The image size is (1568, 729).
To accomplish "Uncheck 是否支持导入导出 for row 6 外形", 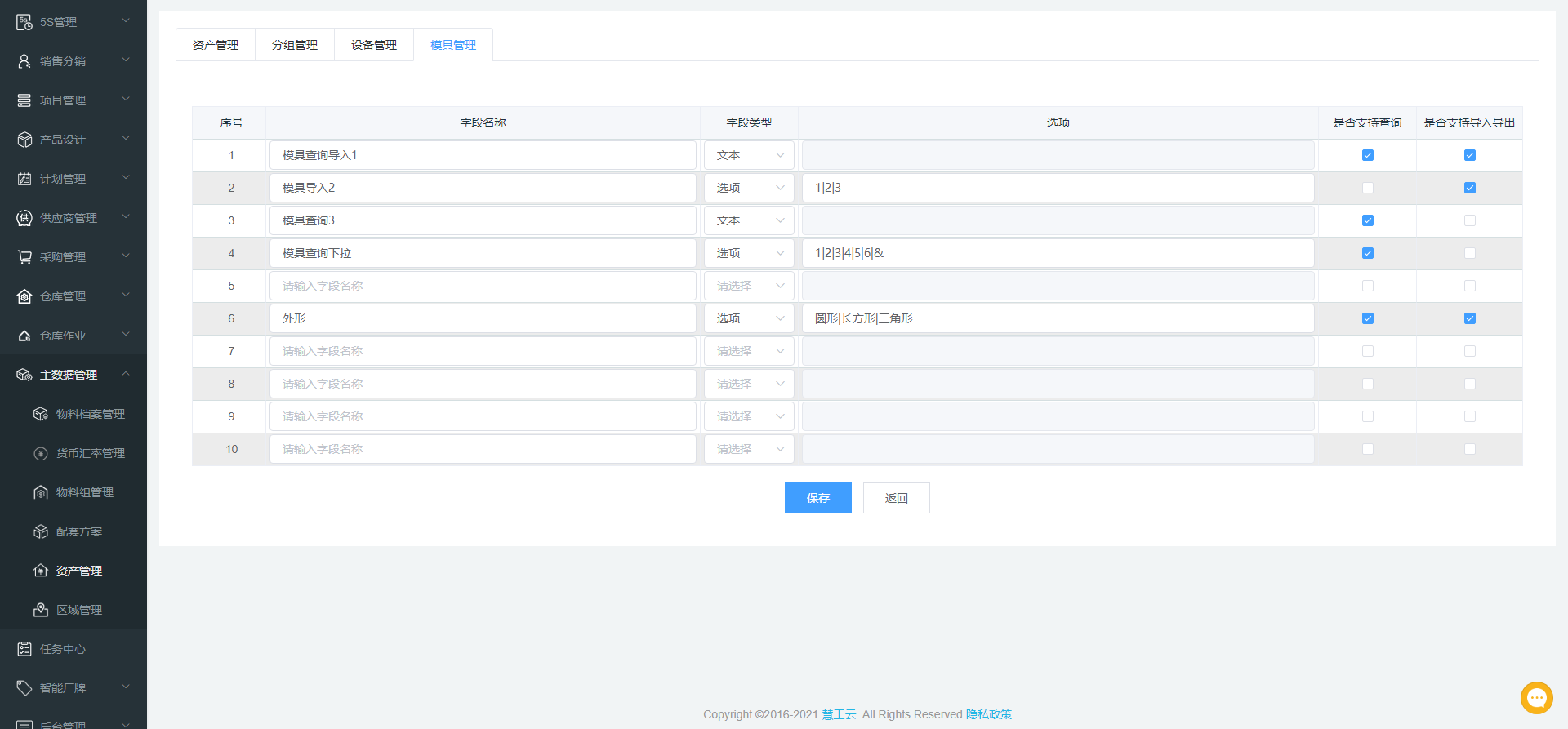I will [1470, 318].
